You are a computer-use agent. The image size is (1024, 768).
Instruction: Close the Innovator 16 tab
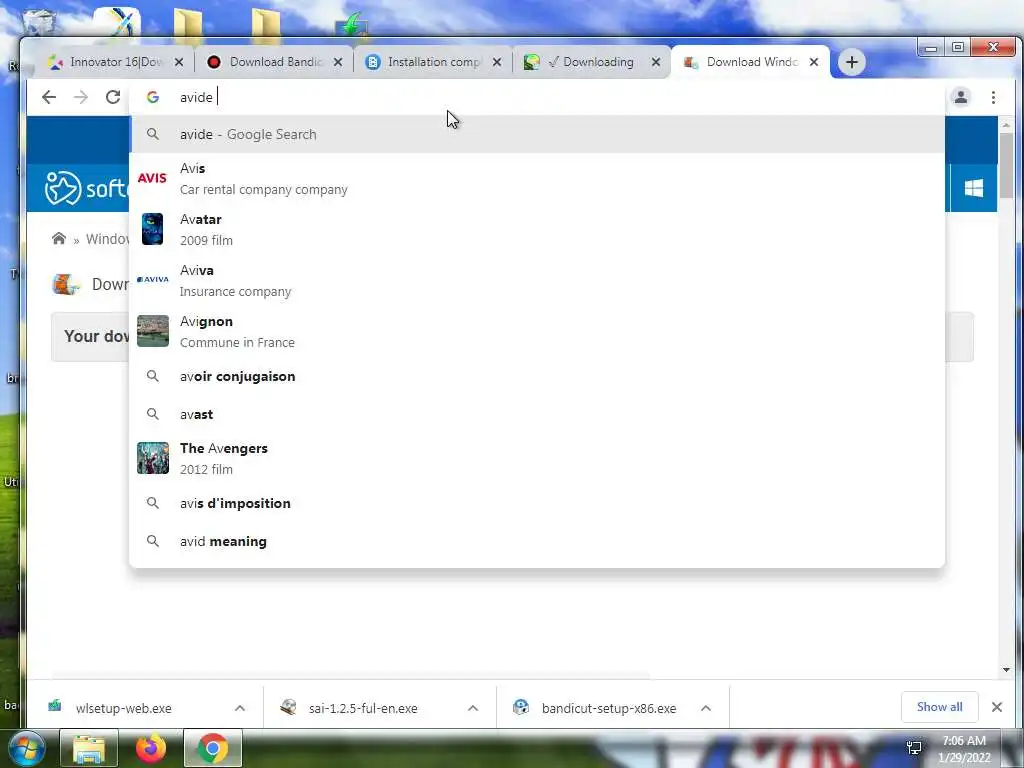(179, 62)
